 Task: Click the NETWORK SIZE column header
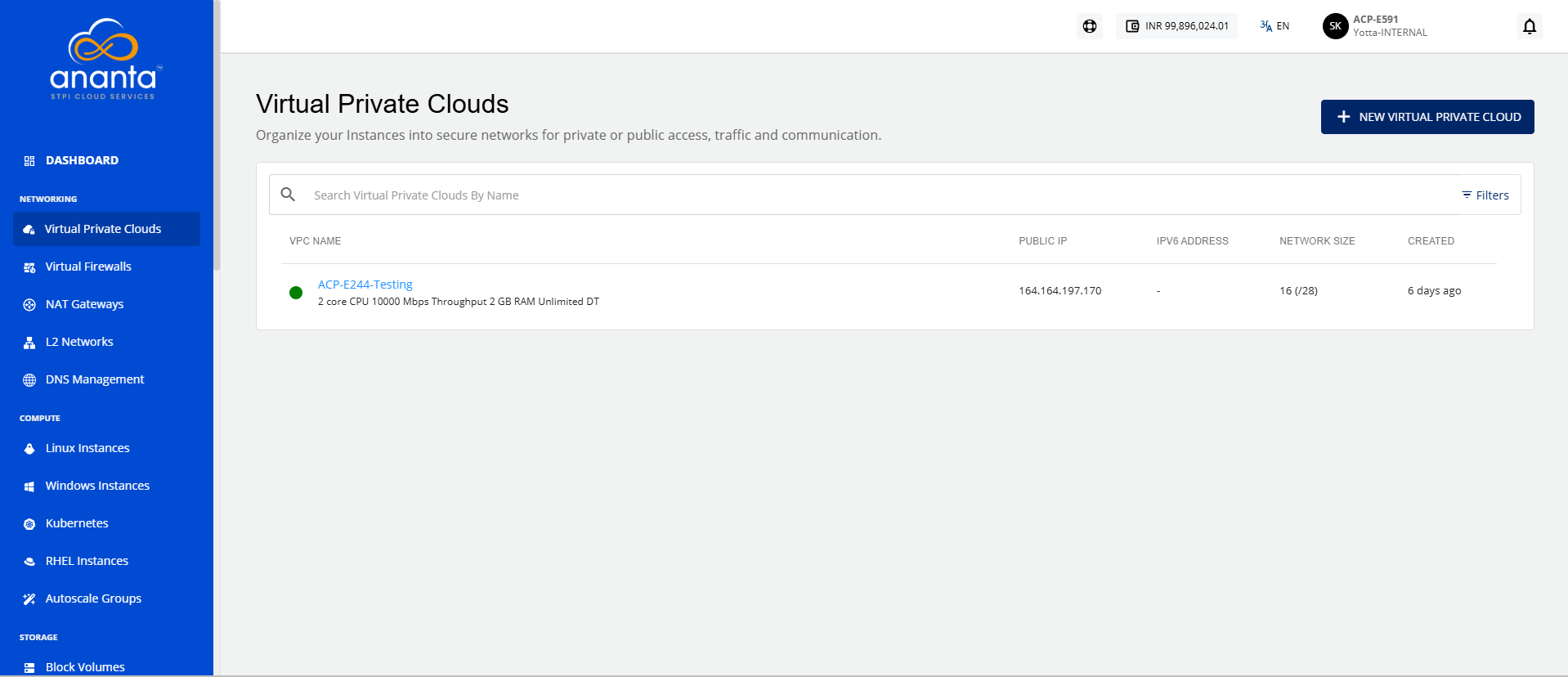[x=1317, y=241]
